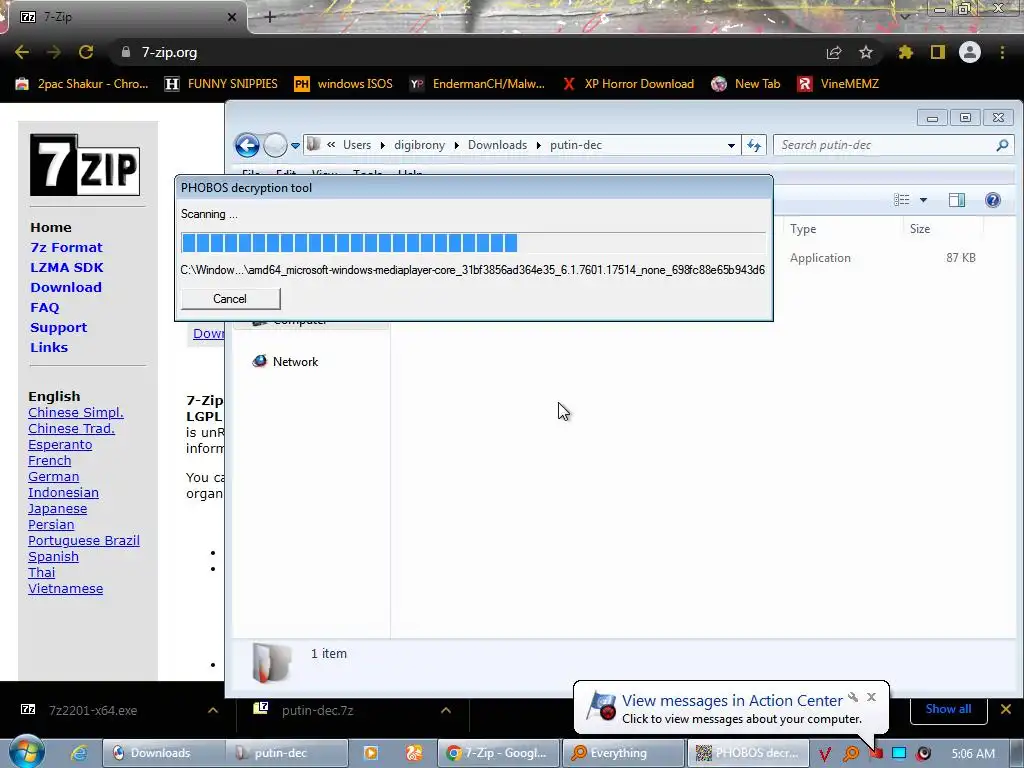Open Links page link
The image size is (1024, 768).
click(49, 347)
